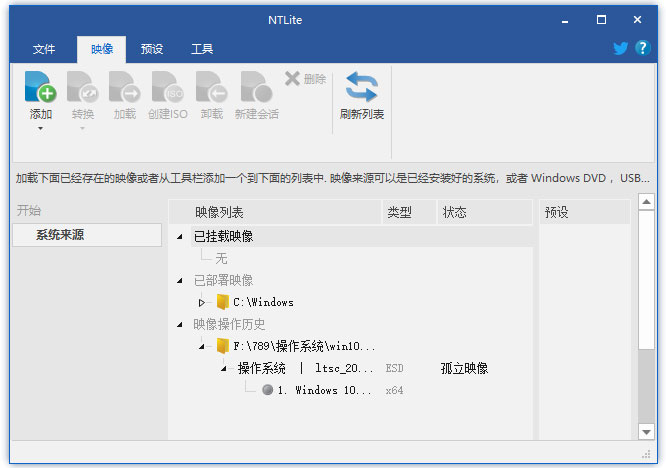Collapse the F:\789\操作系统 folder node
Screen dimensions: 666x468
(202, 347)
